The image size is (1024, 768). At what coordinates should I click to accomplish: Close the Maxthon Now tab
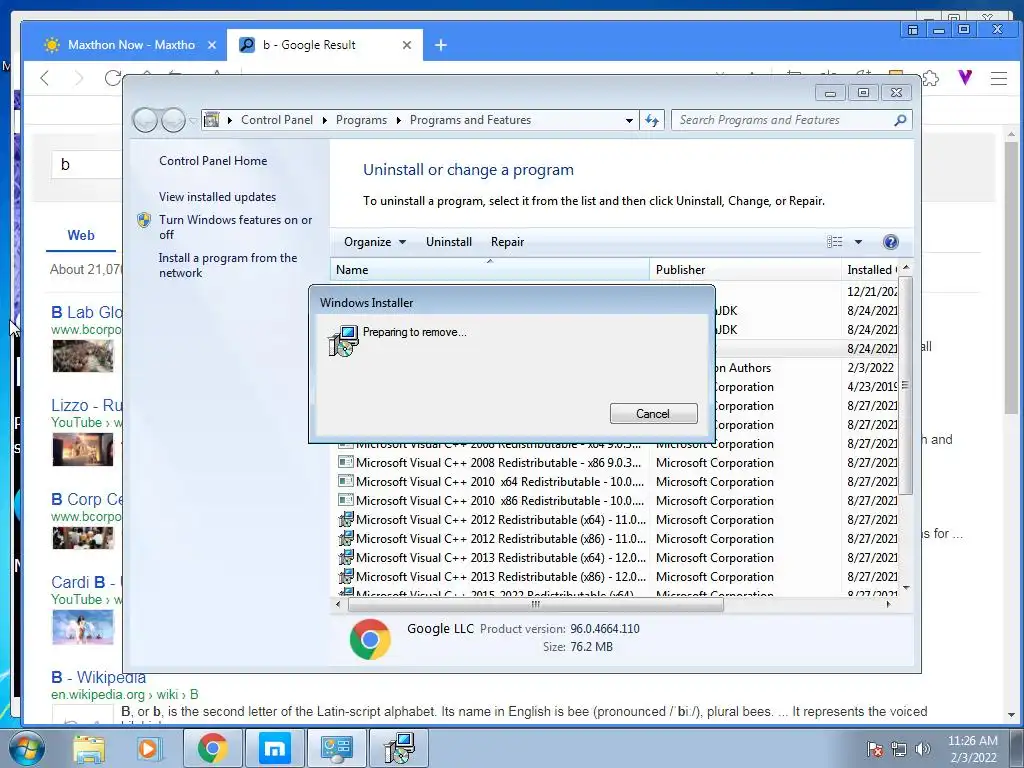coord(212,45)
